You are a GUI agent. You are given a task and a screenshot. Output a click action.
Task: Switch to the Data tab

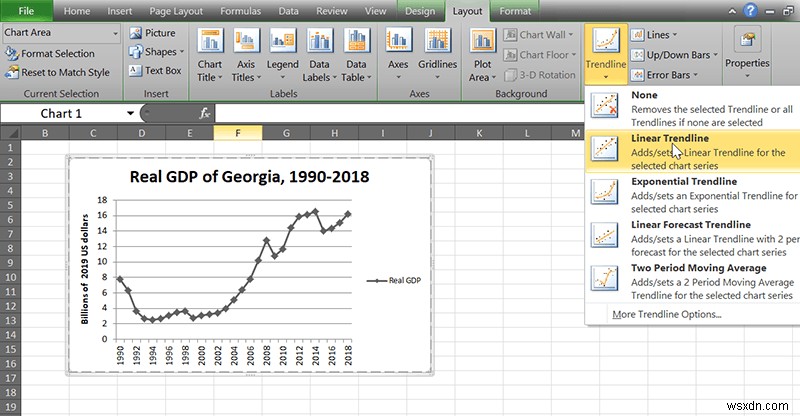click(x=288, y=11)
